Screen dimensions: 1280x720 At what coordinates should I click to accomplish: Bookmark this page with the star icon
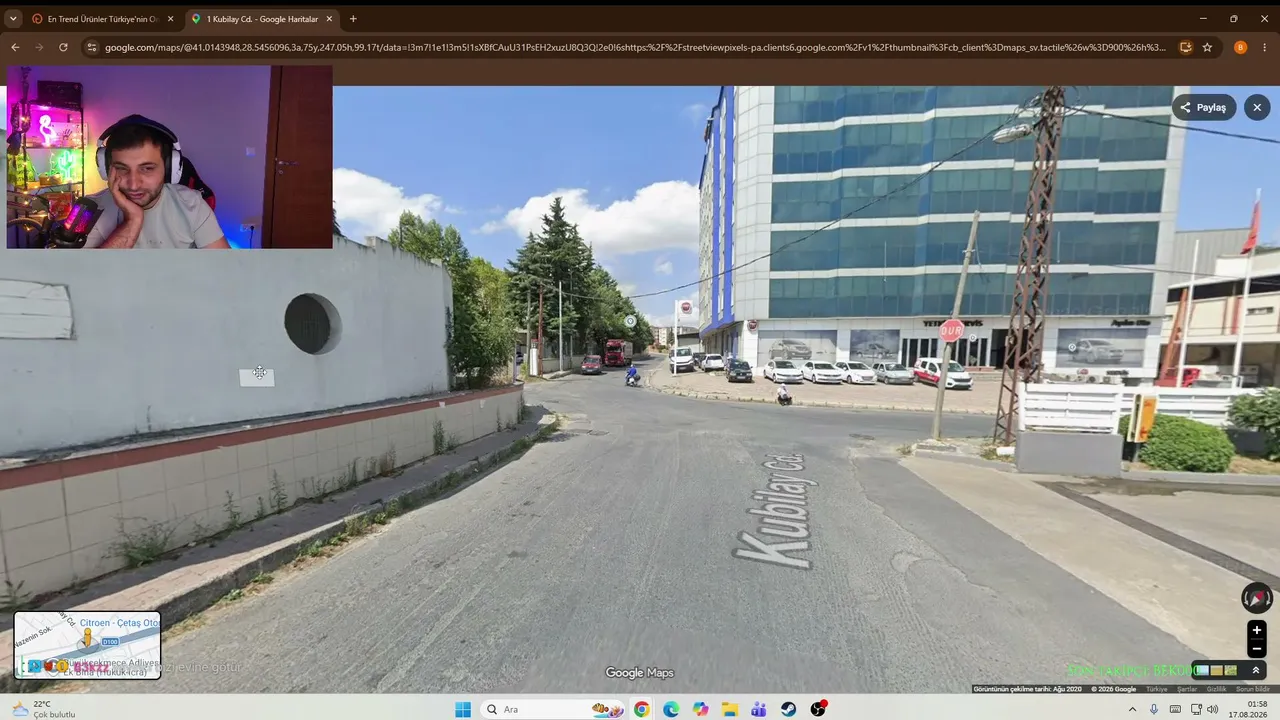[1207, 47]
